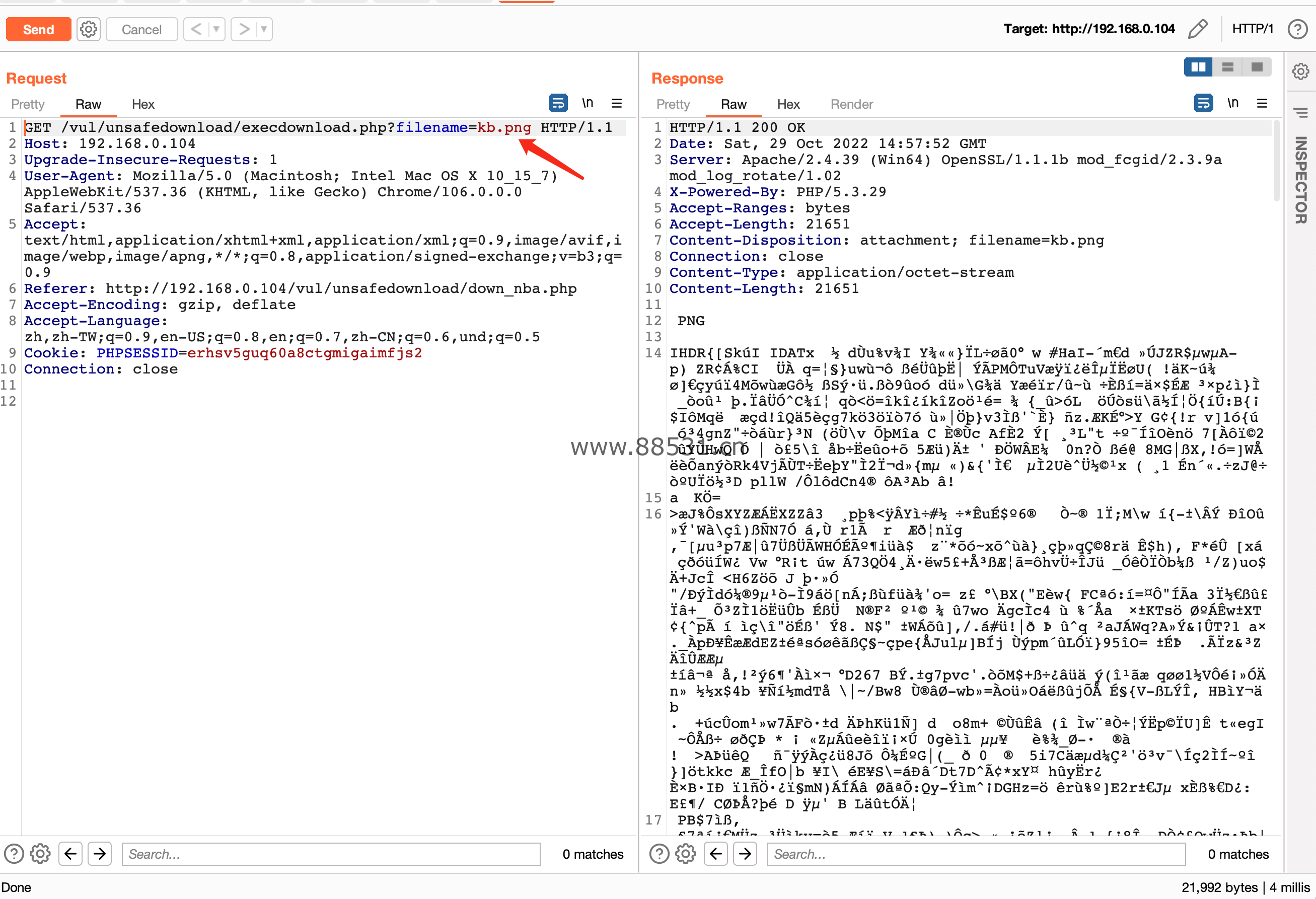Select Request Raw tab

coord(88,104)
